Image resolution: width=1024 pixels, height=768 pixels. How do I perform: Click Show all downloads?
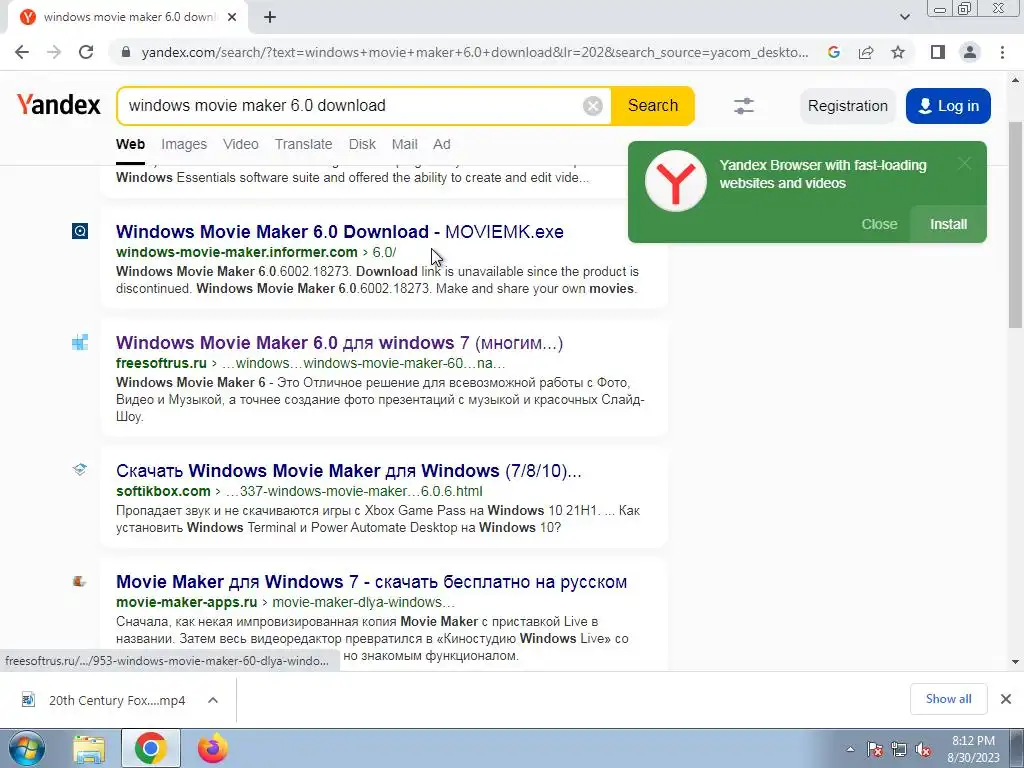pyautogui.click(x=948, y=699)
